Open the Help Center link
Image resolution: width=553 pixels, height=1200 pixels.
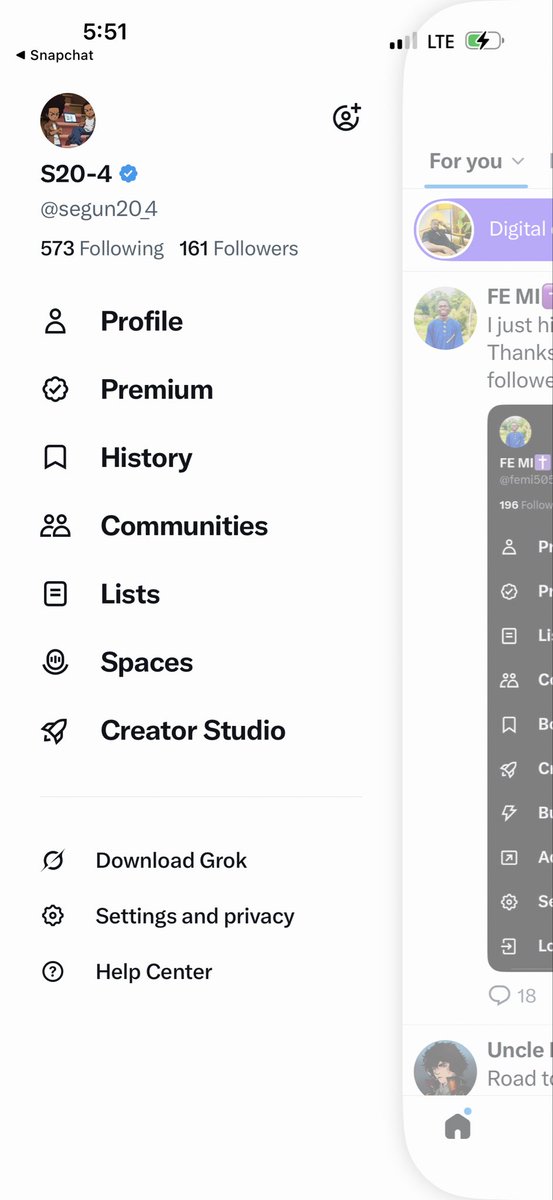[x=154, y=972]
